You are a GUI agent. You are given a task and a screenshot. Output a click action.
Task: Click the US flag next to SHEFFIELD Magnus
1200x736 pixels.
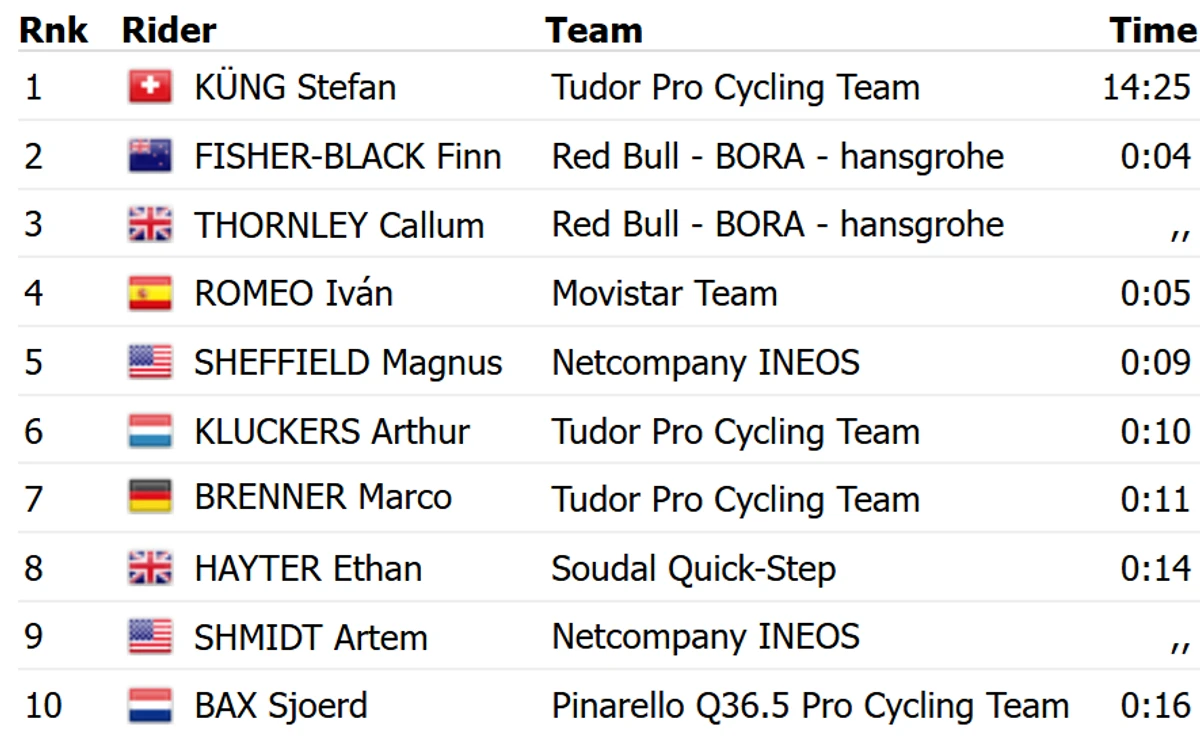(150, 362)
